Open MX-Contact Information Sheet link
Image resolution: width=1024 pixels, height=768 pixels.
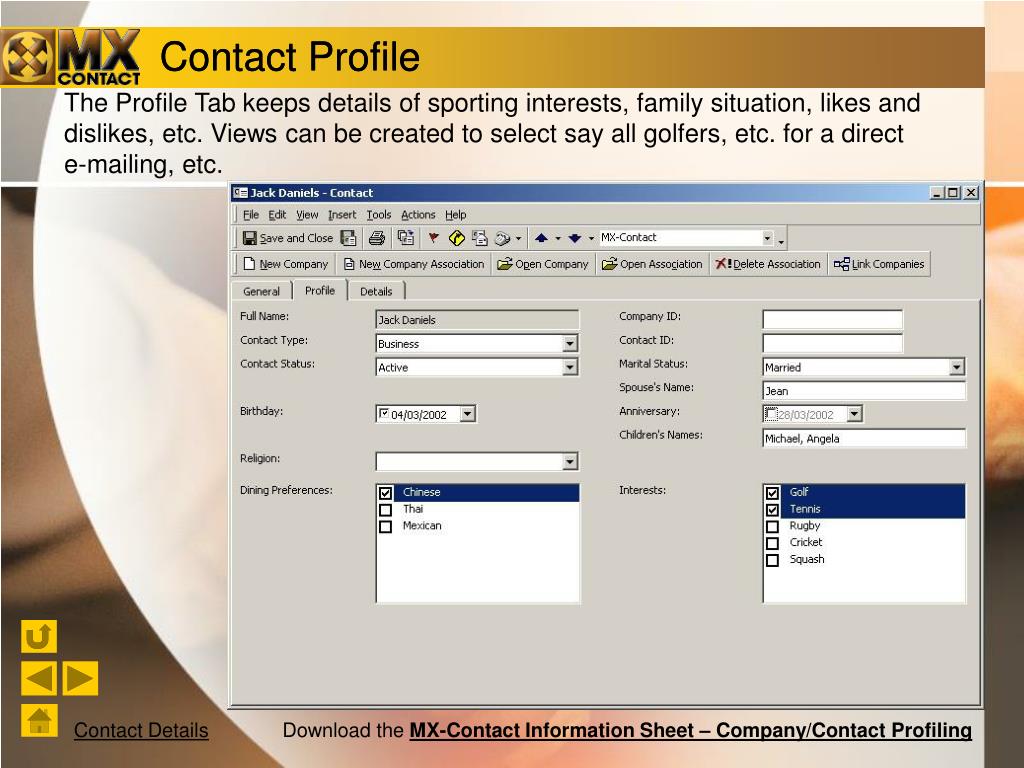click(x=690, y=730)
